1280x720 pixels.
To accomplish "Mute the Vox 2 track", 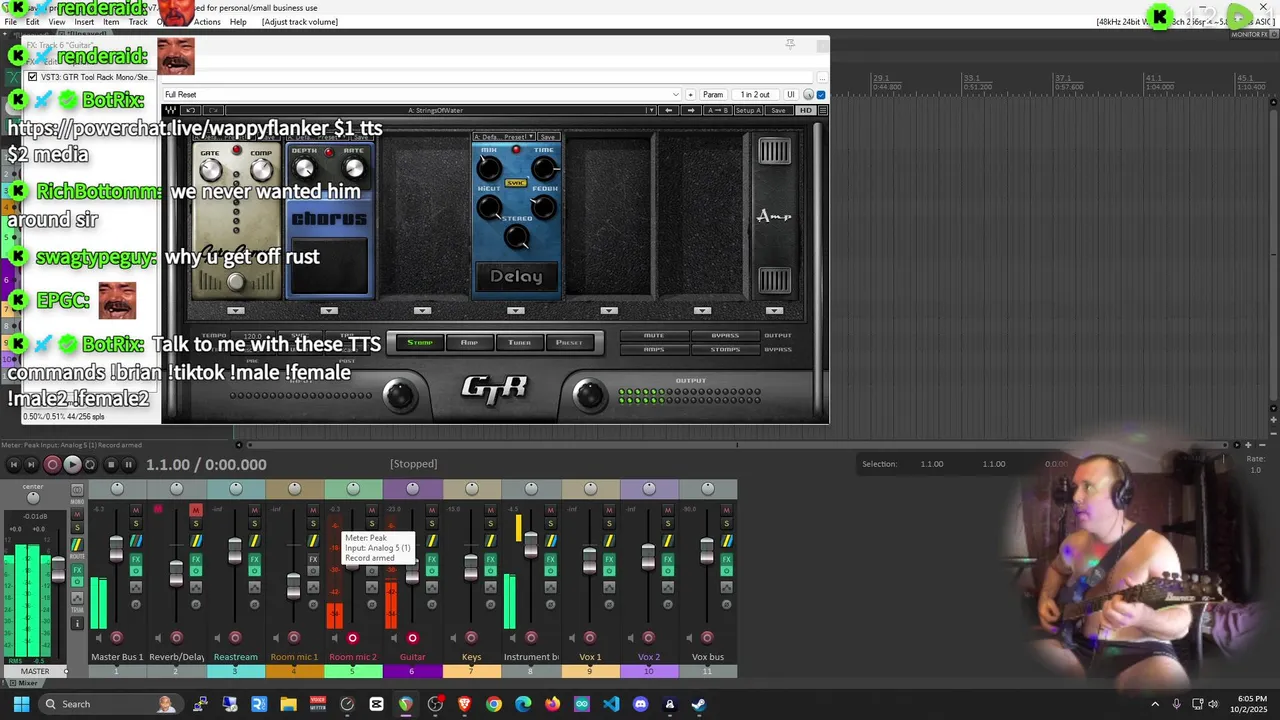I will tap(667, 510).
